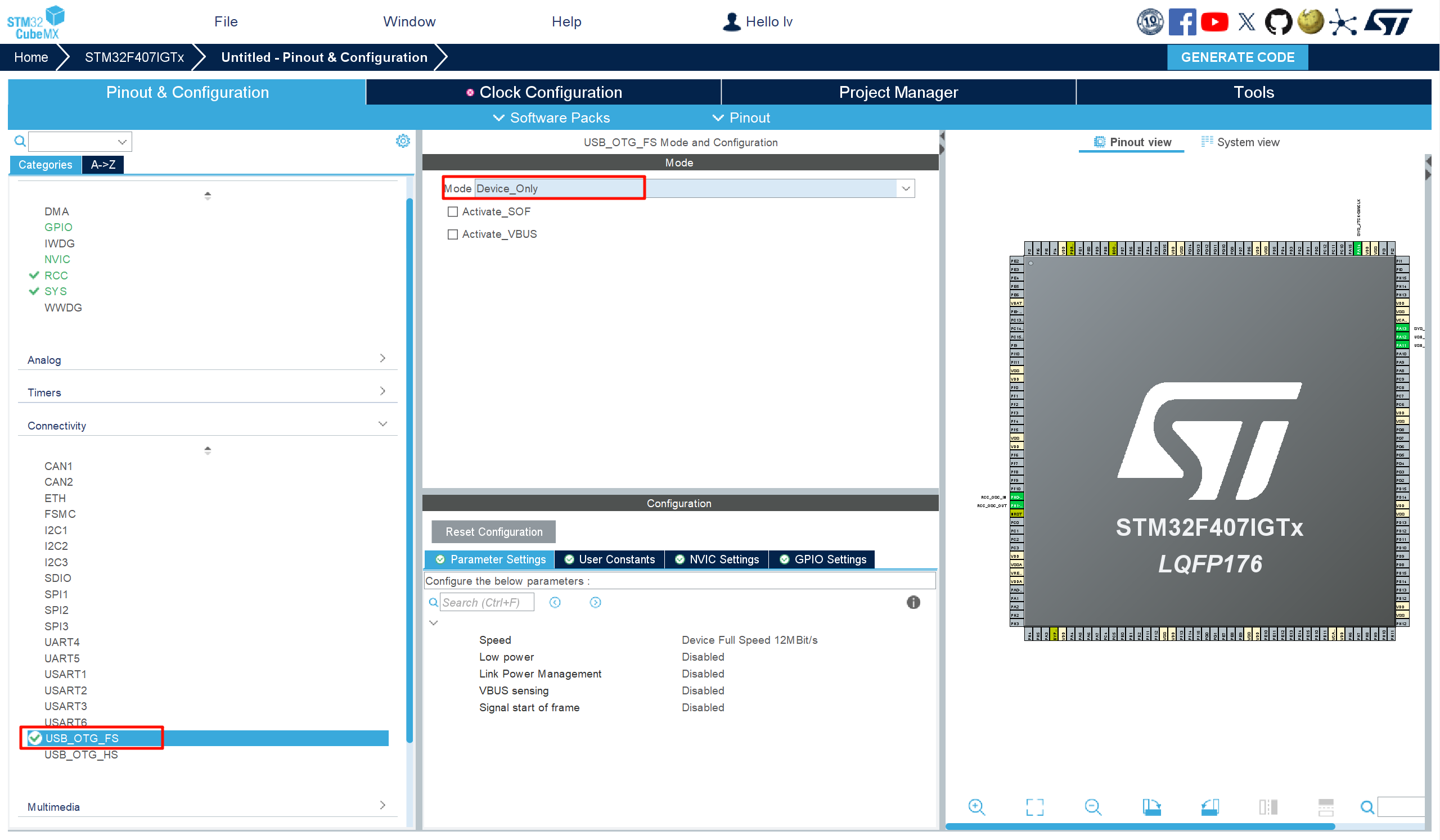The height and width of the screenshot is (840, 1440).
Task: Focus the parameter Search (Ctrl+F) field
Action: 487,602
